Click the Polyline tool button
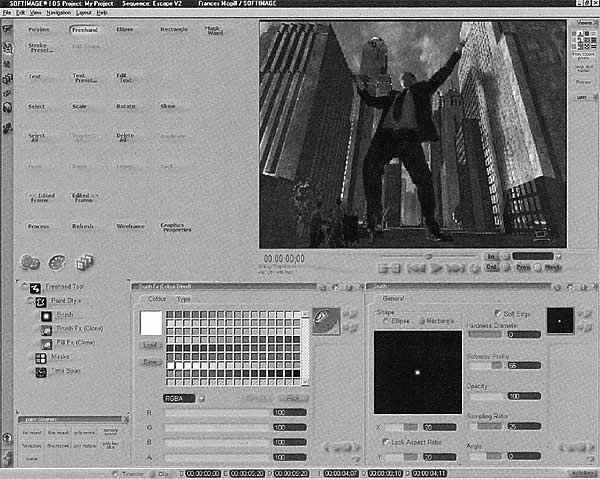Image resolution: width=600 pixels, height=479 pixels. tap(40, 30)
